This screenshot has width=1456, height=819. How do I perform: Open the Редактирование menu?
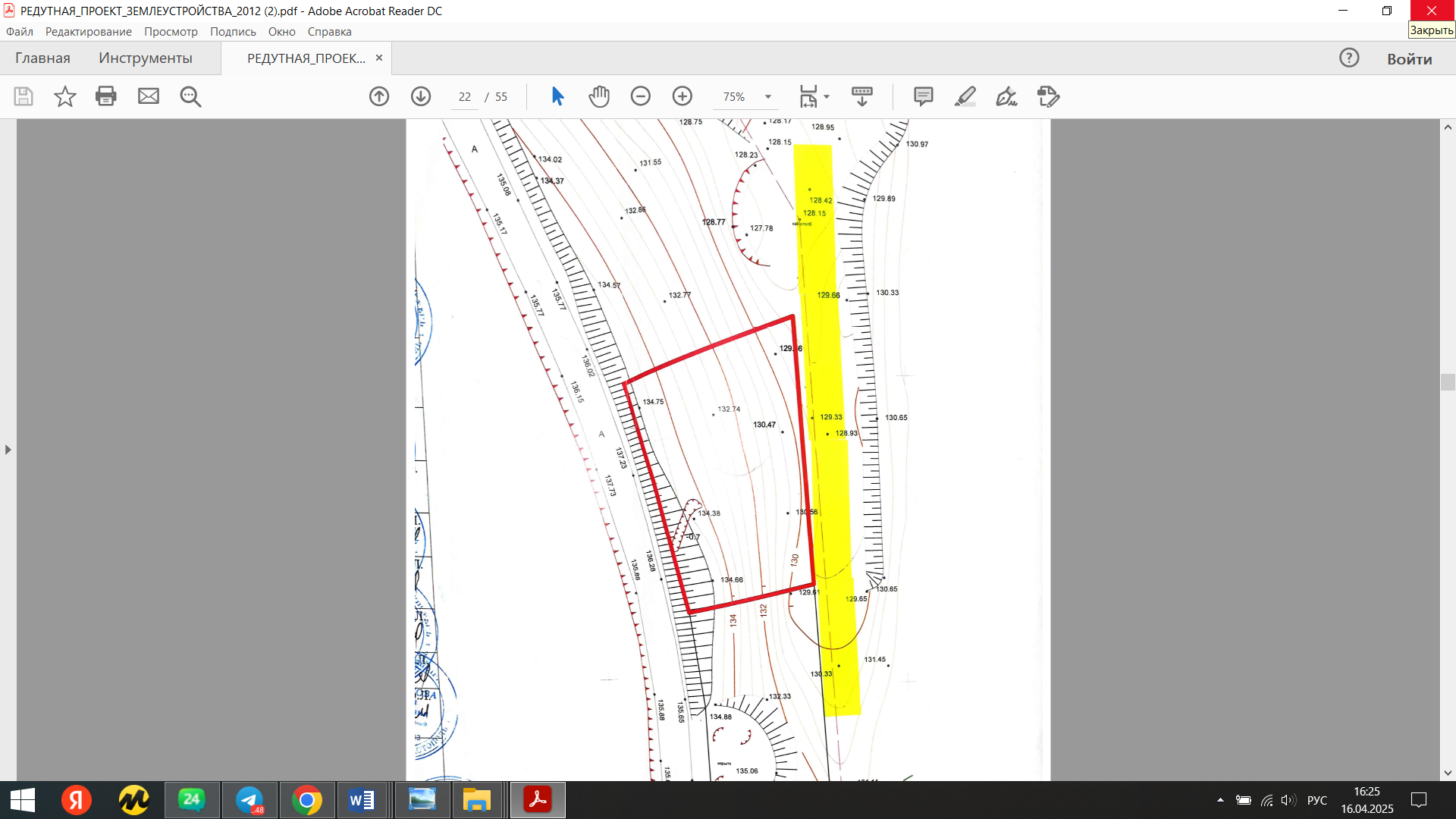click(x=88, y=32)
